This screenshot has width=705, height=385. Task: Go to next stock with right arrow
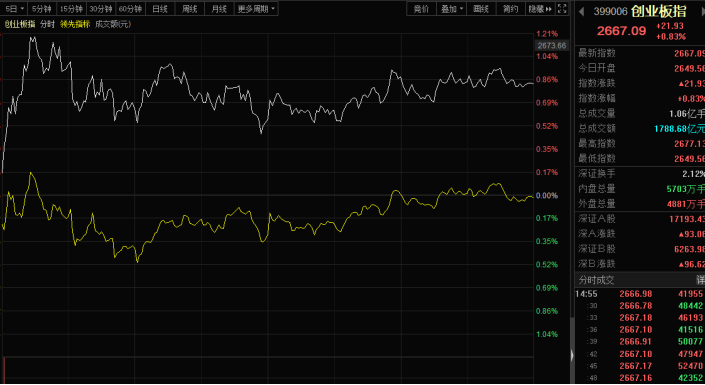click(702, 11)
